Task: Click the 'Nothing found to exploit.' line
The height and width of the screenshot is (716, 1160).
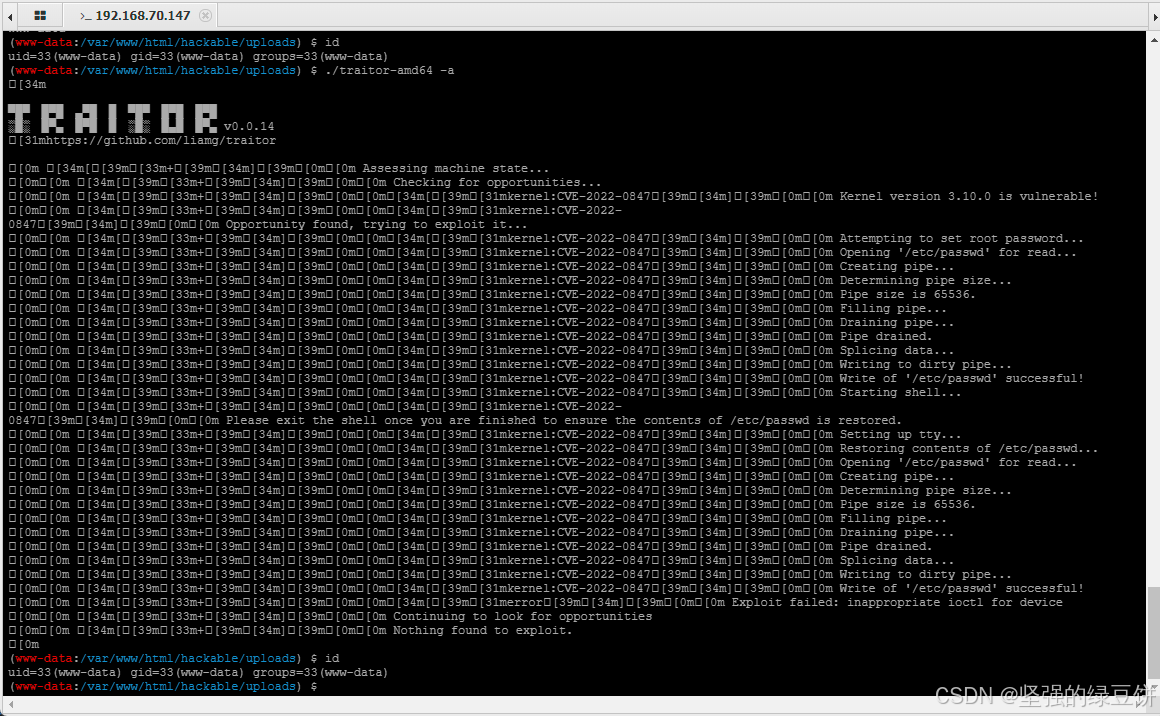Action: click(x=482, y=631)
